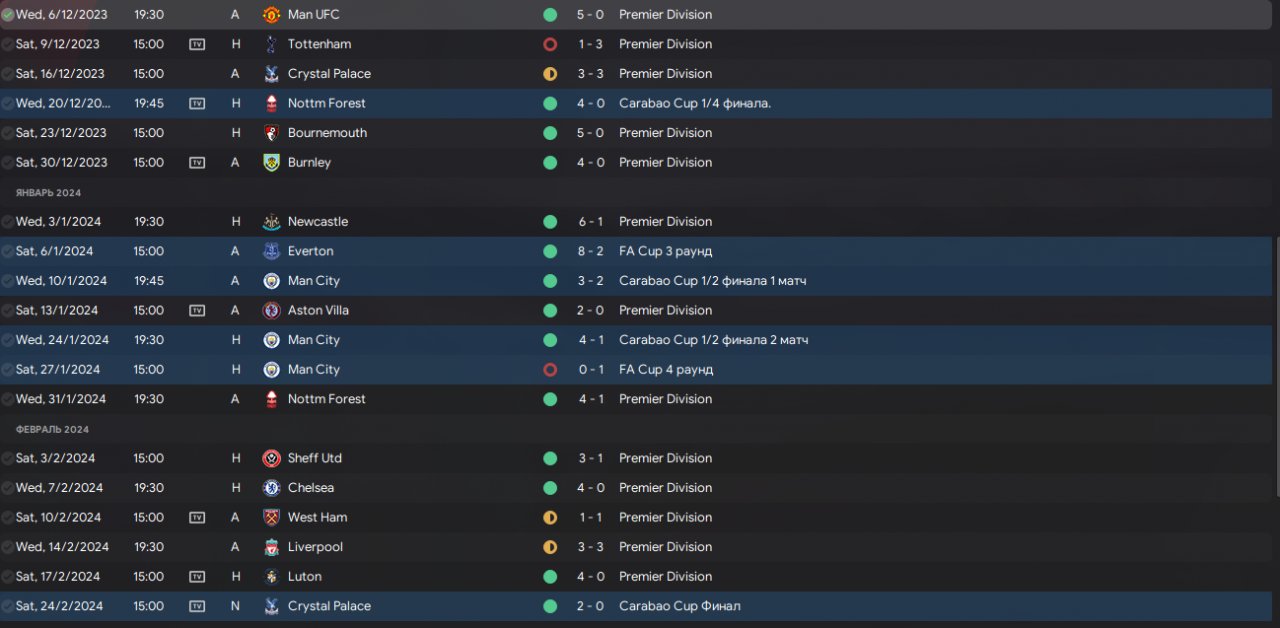Click the TV icon on Luton row
The height and width of the screenshot is (628, 1280).
(x=197, y=576)
